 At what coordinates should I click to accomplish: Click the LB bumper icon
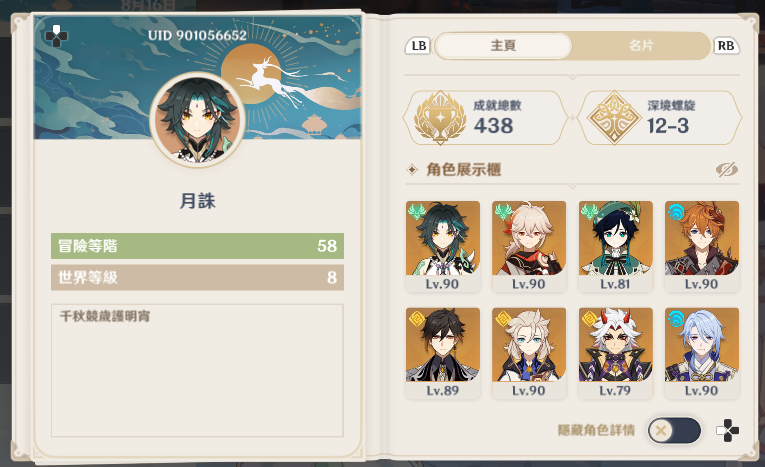[x=419, y=46]
